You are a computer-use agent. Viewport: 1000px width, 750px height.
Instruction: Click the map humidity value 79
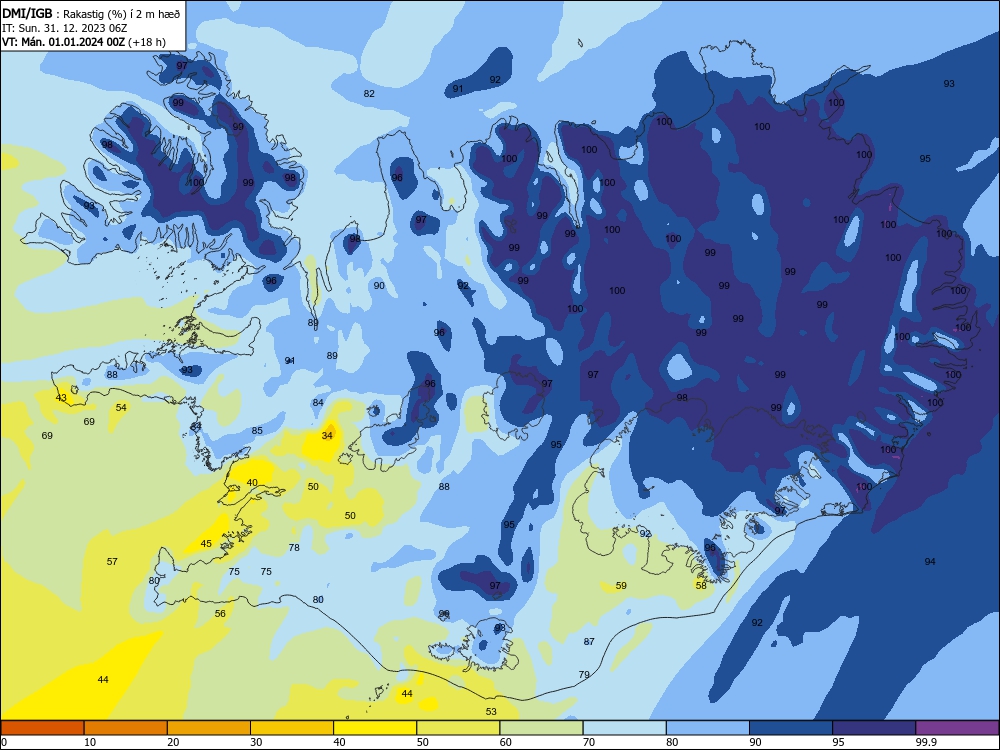coord(584,675)
